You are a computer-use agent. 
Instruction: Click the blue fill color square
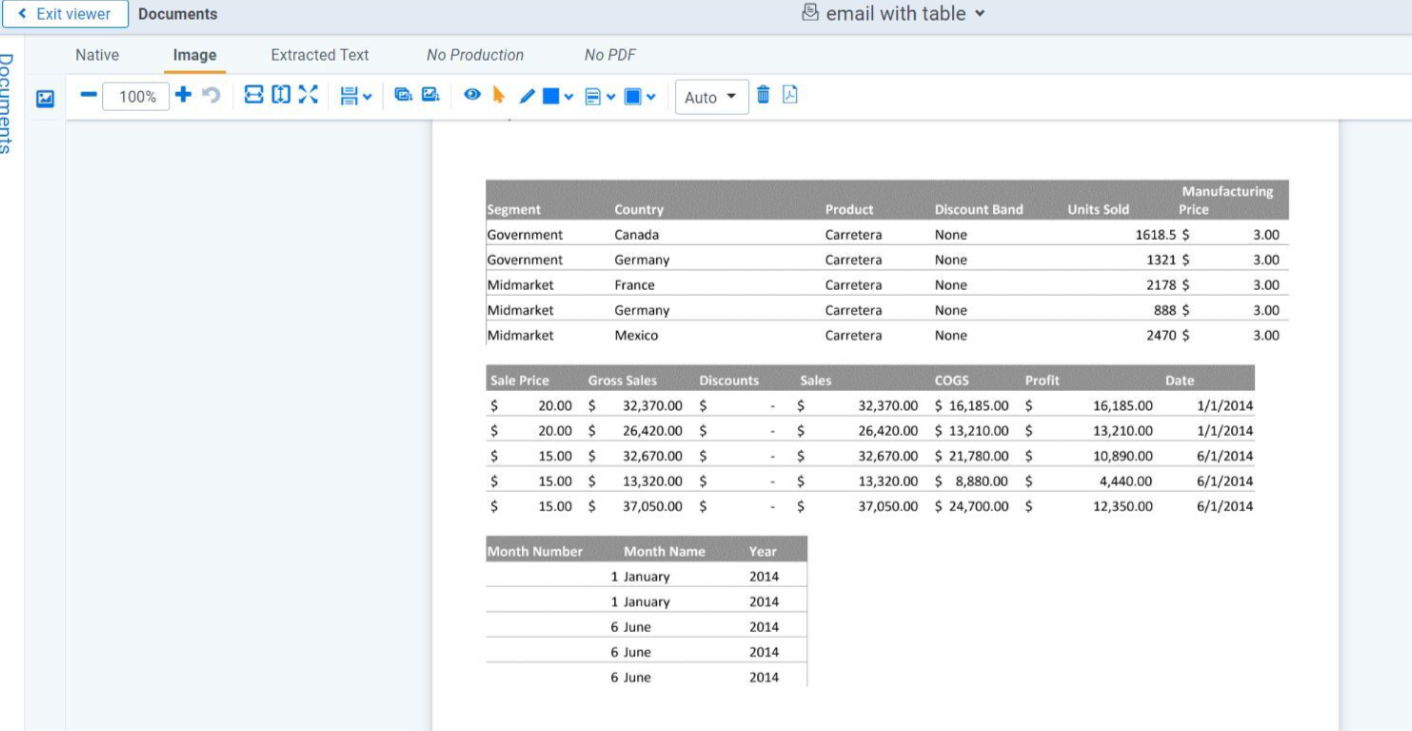tap(551, 96)
